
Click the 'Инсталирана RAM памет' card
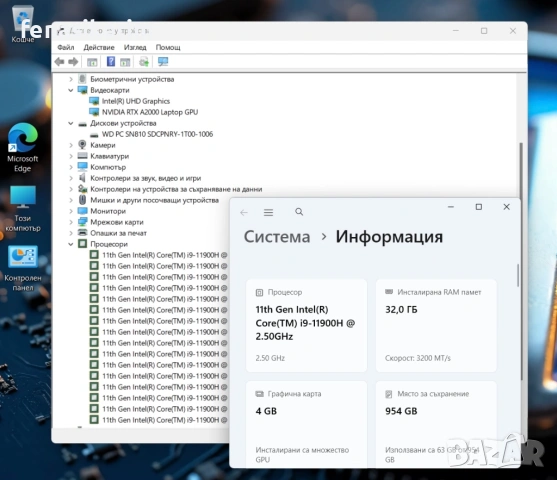436,325
